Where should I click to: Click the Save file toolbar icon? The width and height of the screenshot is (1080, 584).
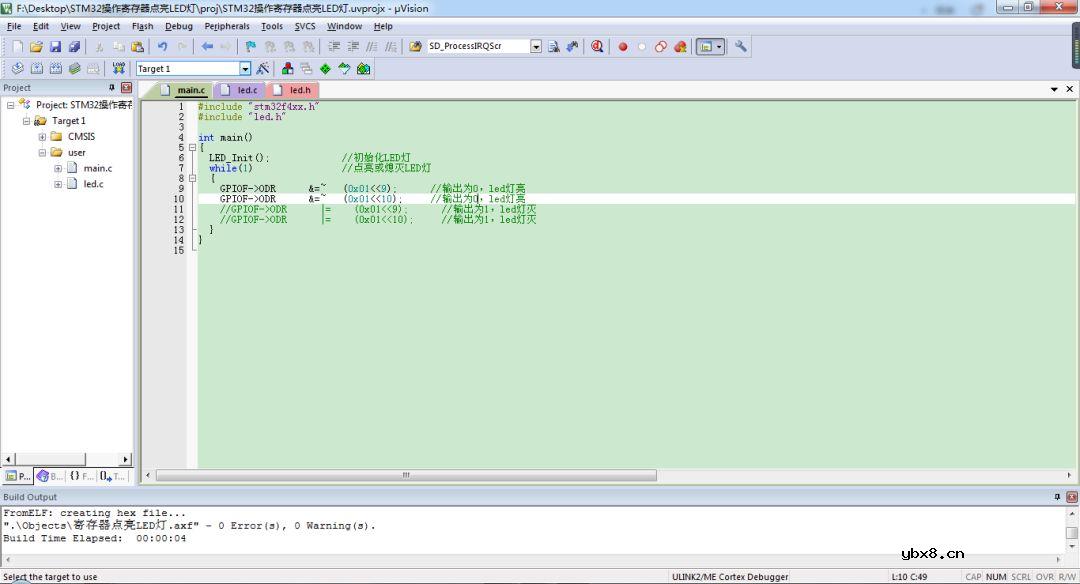pyautogui.click(x=56, y=47)
